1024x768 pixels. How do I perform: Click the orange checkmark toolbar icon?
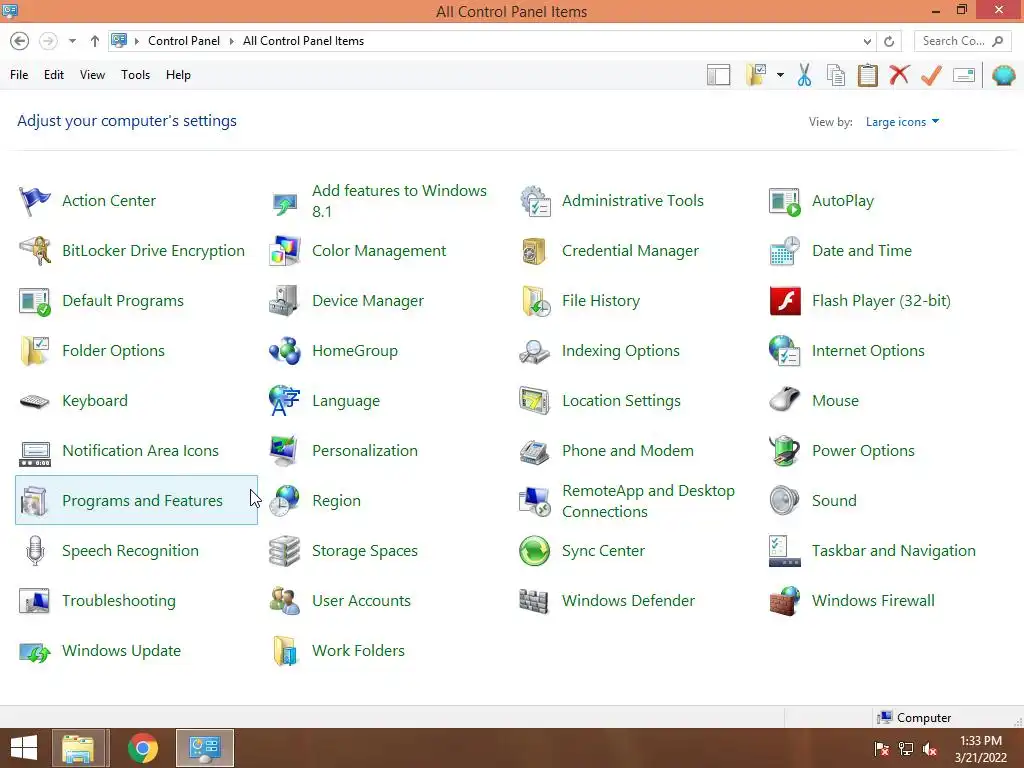click(x=931, y=75)
